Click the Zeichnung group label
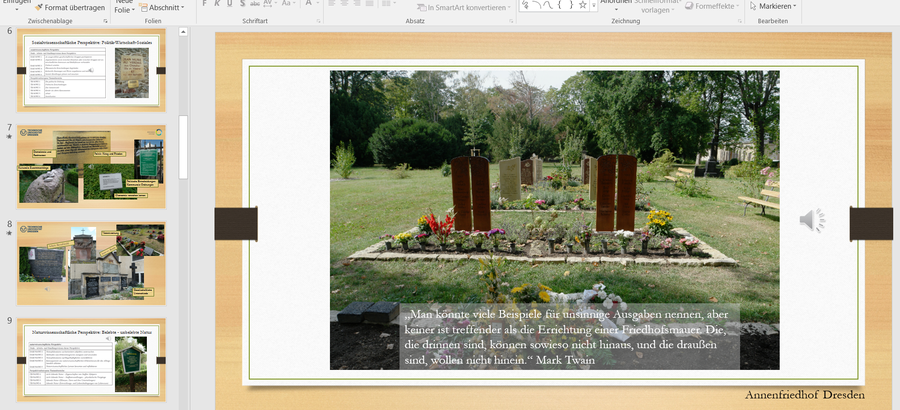The height and width of the screenshot is (410, 900). tap(625, 21)
